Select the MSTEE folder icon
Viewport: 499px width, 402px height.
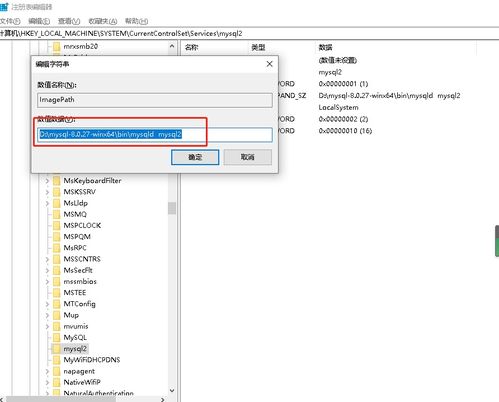point(57,293)
